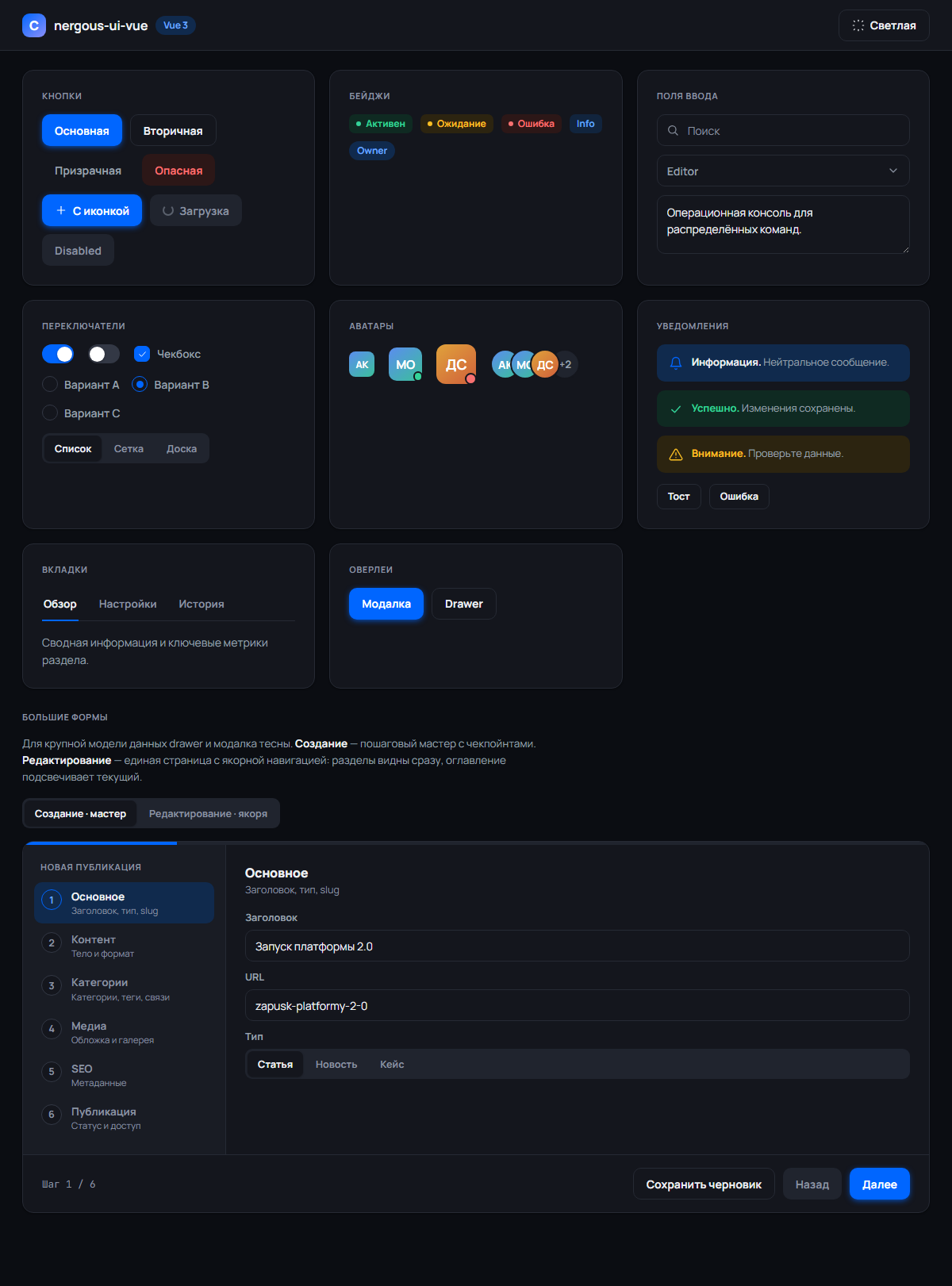Click step 1 circle in wizard sidebar

click(x=52, y=900)
